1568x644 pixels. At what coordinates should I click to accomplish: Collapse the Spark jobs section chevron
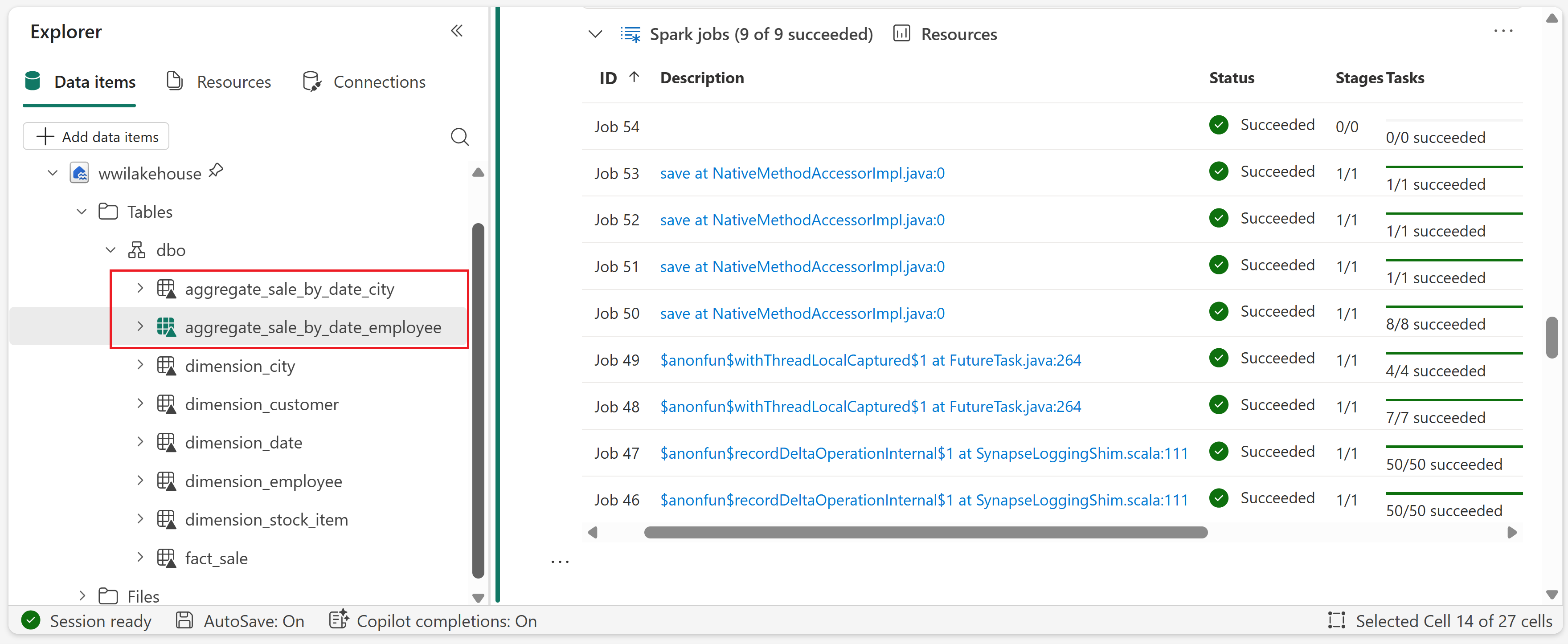595,34
